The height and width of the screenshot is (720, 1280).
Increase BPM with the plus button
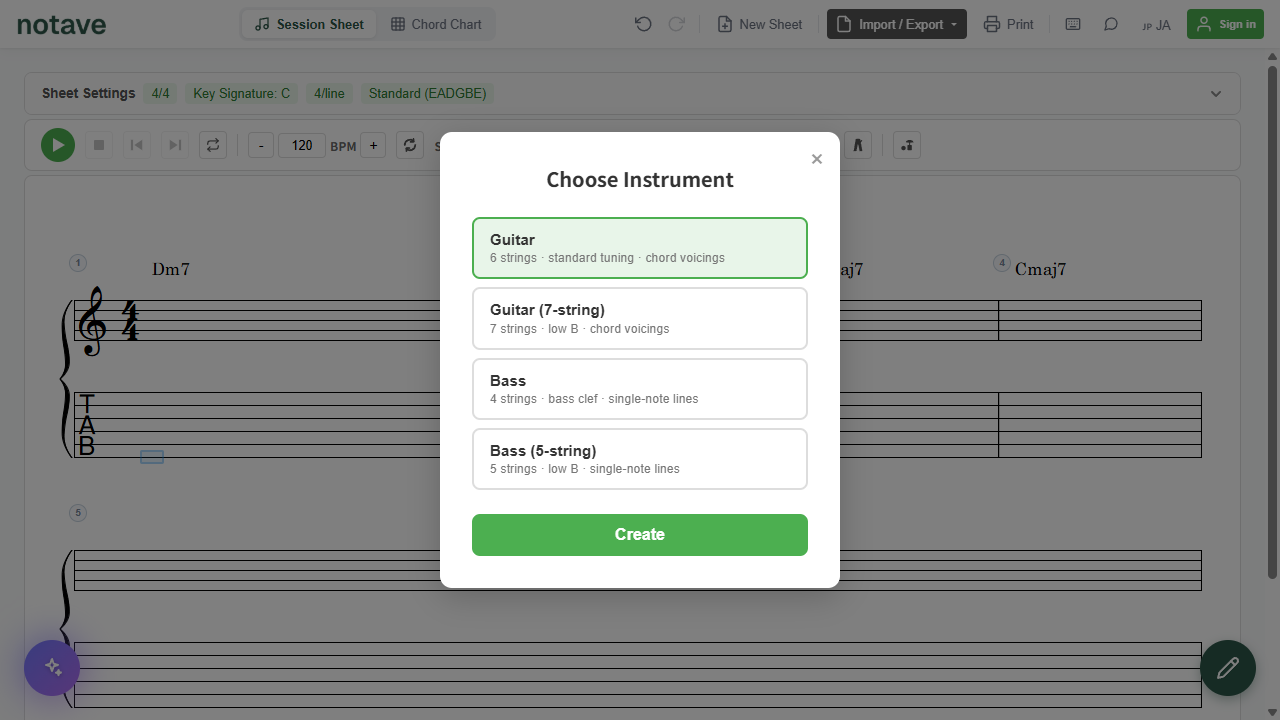(373, 146)
